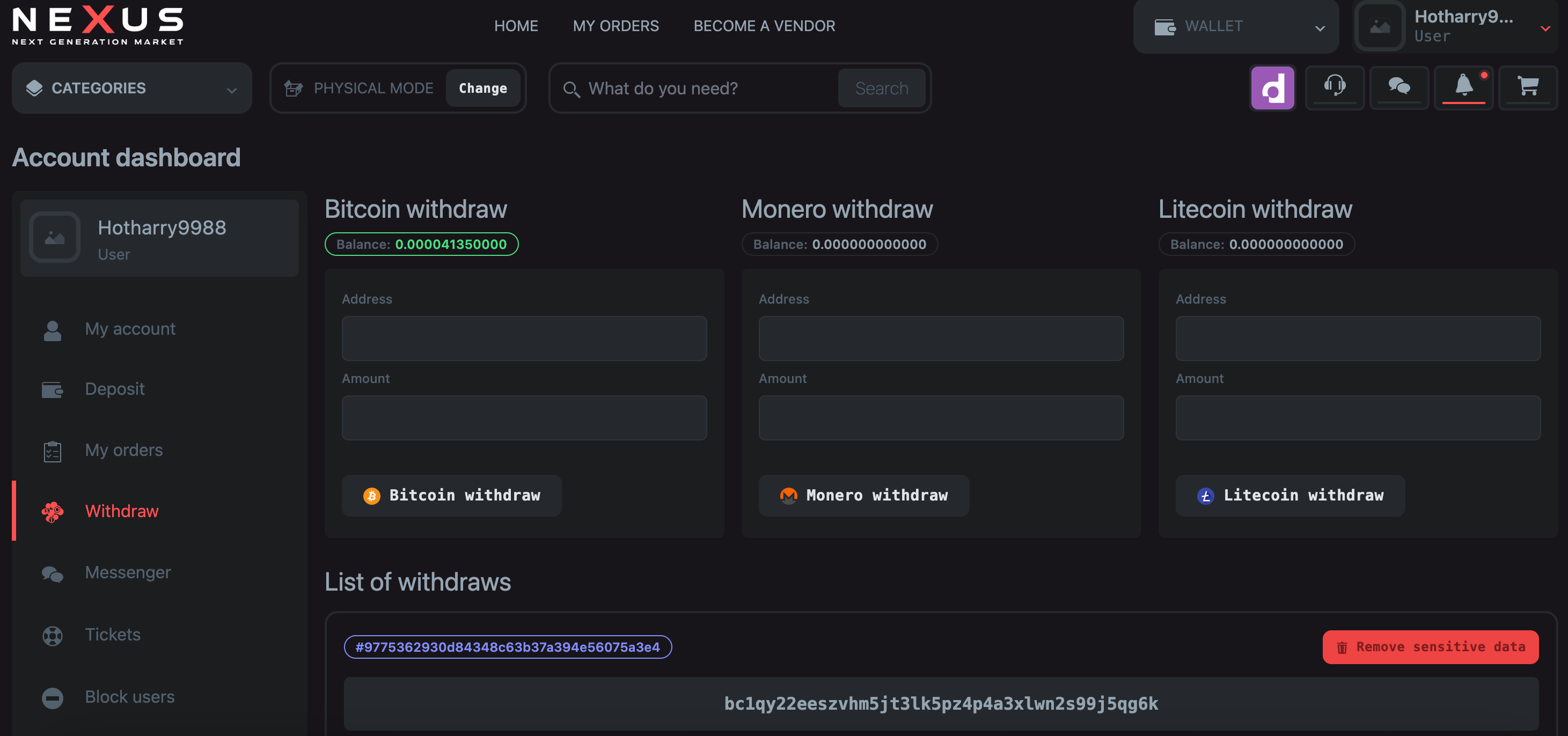Click the red Withdraw icon in the sidebar
Viewport: 1568px width, 736px height.
point(53,512)
